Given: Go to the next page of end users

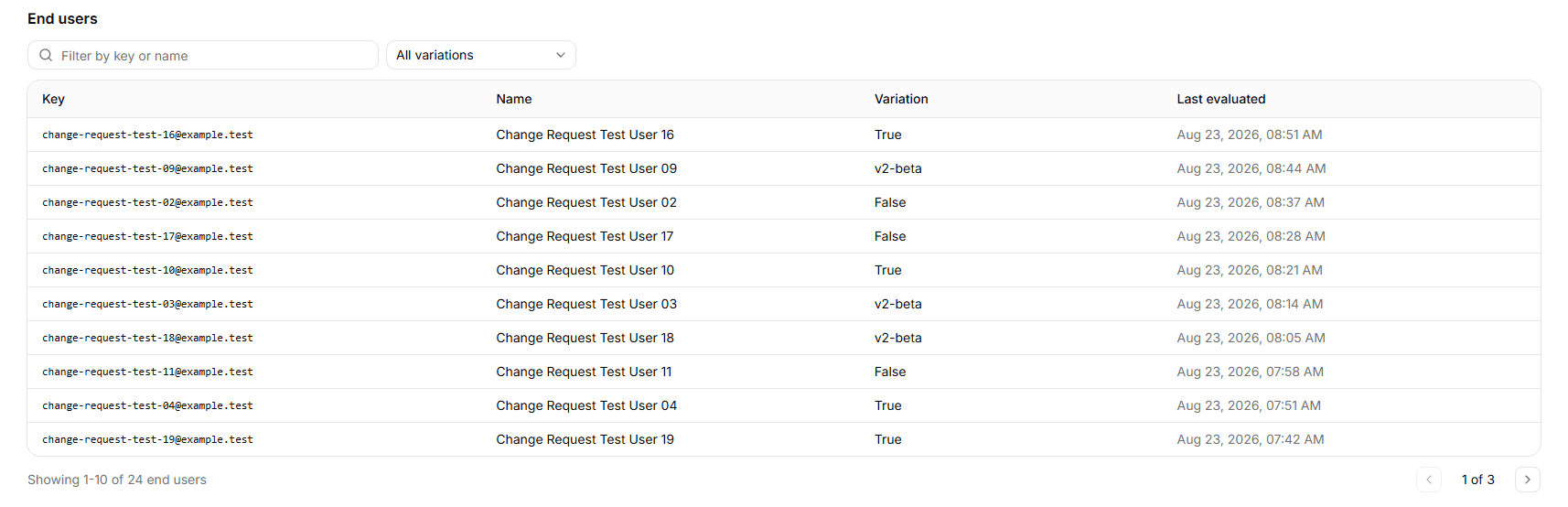Looking at the screenshot, I should [x=1527, y=480].
